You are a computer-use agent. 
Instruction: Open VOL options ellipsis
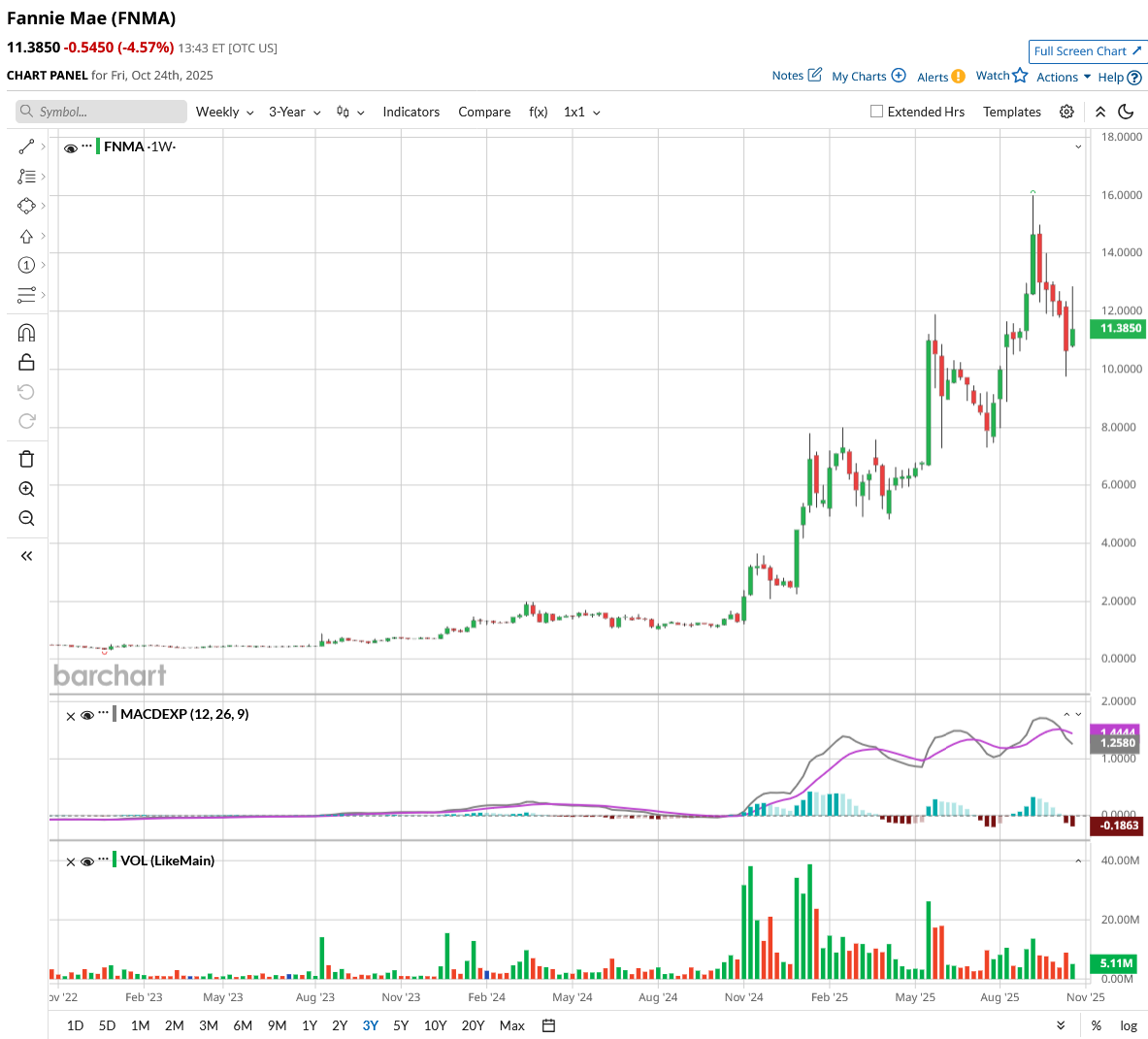(103, 860)
